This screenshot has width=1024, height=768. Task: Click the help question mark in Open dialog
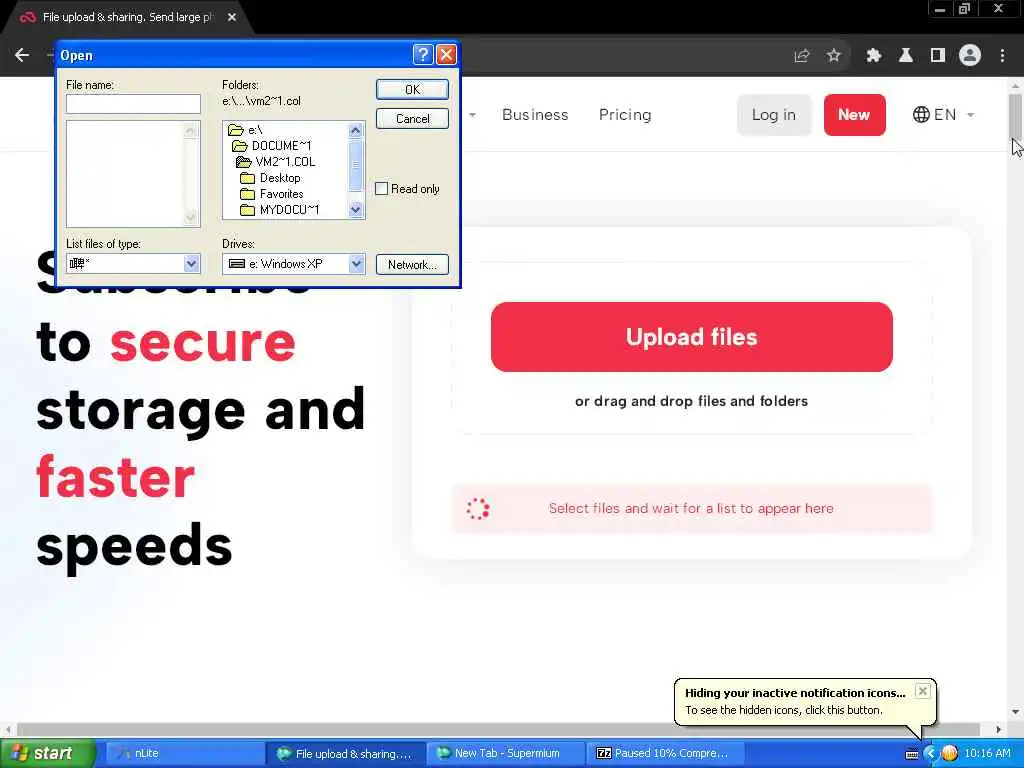point(423,55)
